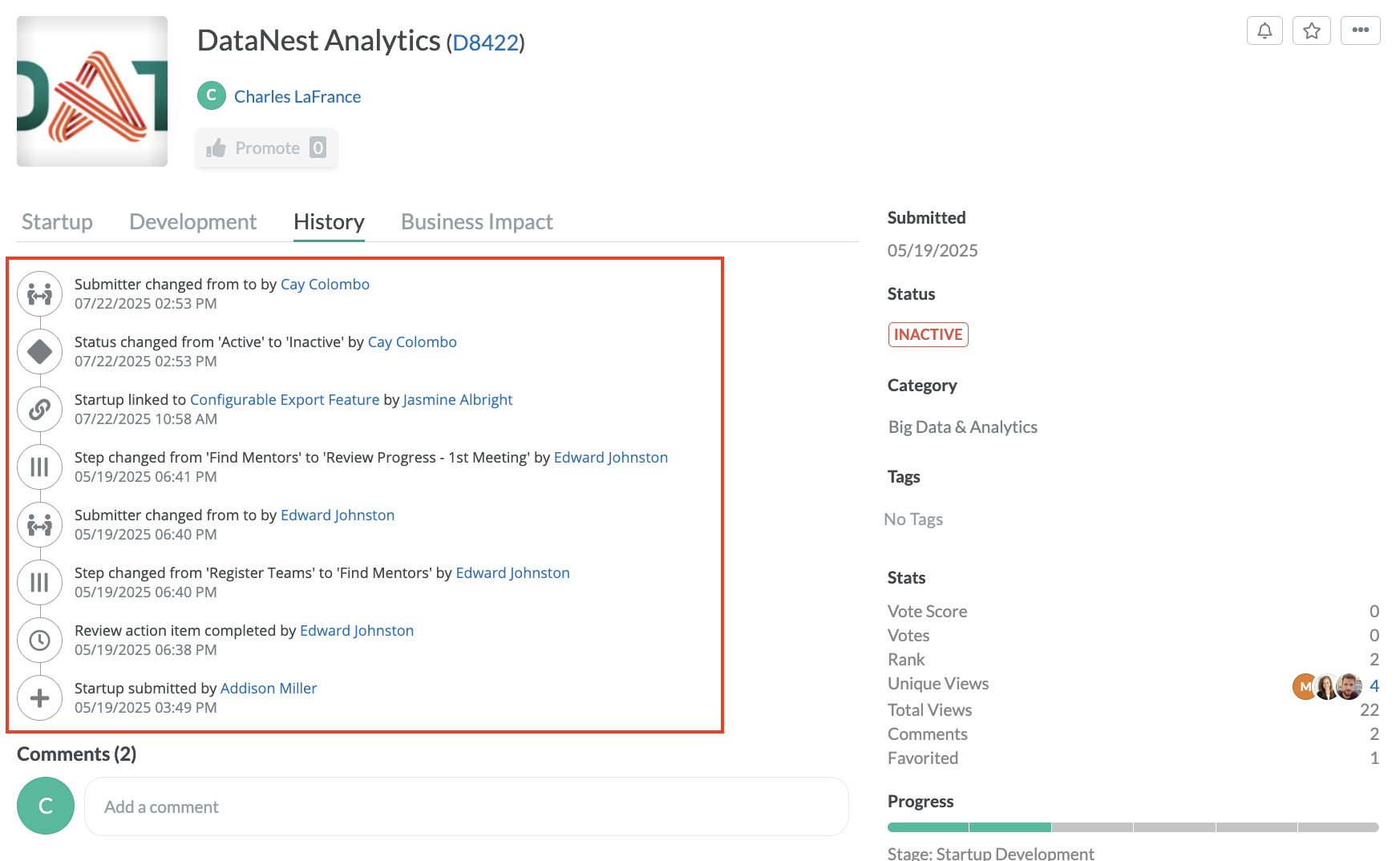Click the Promote thumbs-up button
Screen dimensions: 1400x861
(266, 148)
